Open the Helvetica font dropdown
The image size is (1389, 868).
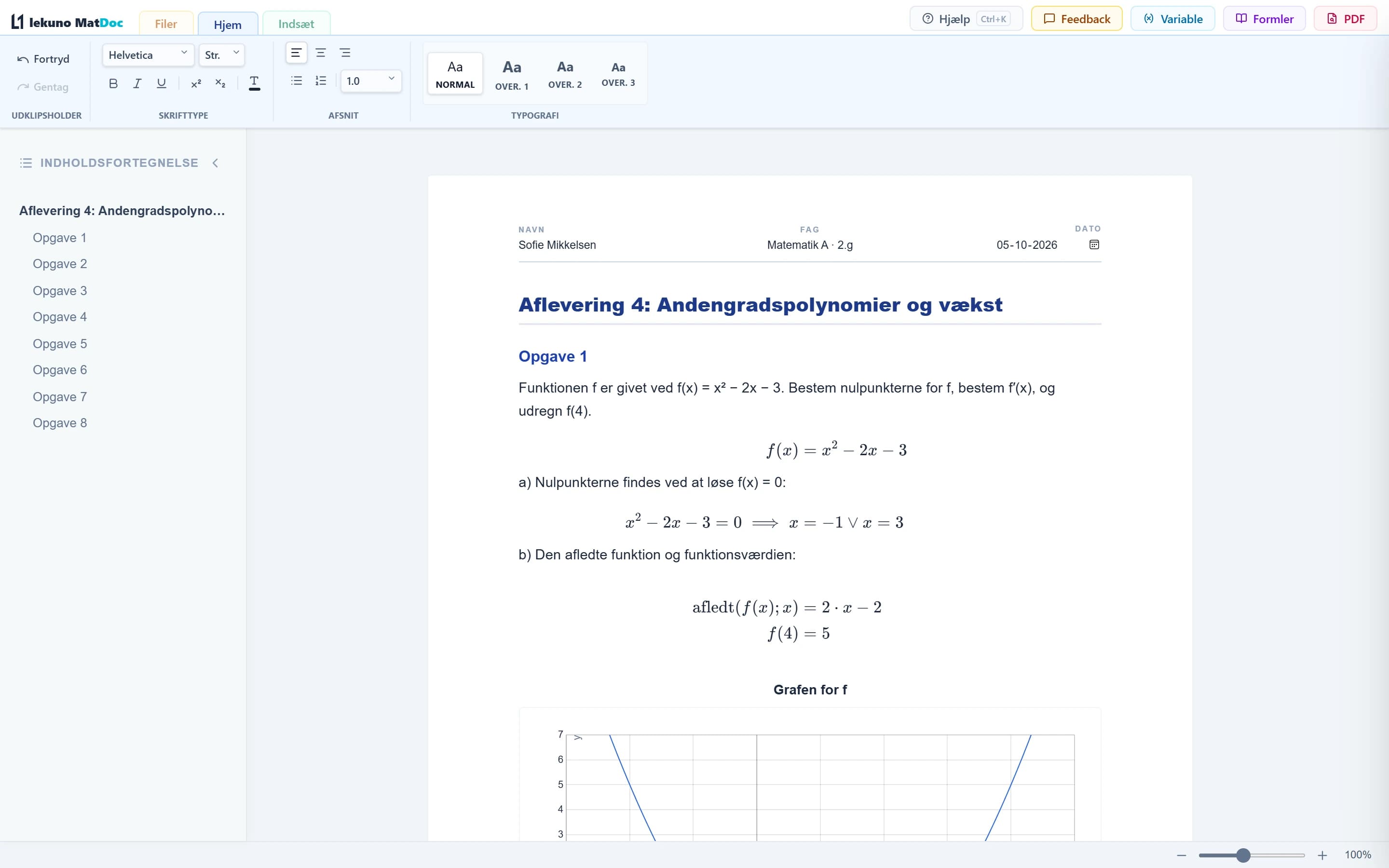[148, 55]
